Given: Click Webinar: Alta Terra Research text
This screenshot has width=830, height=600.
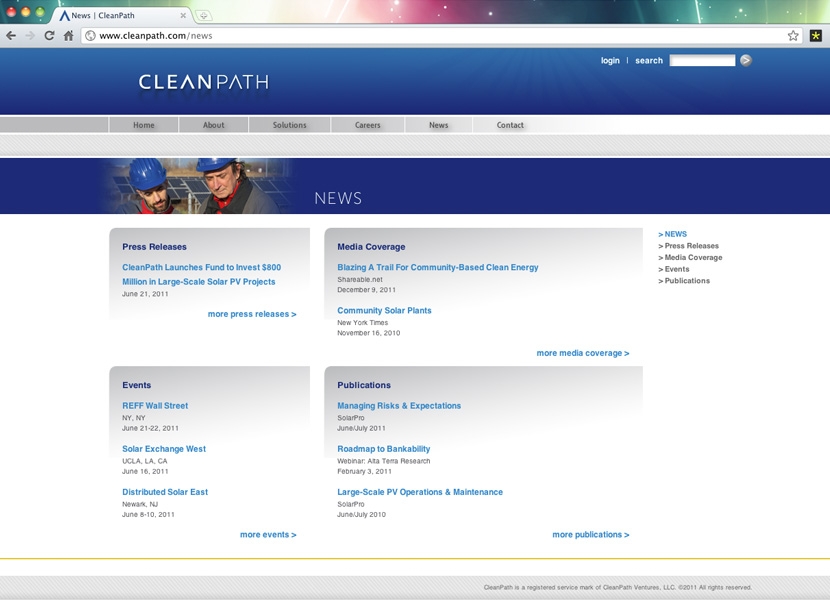Looking at the screenshot, I should pyautogui.click(x=384, y=461).
